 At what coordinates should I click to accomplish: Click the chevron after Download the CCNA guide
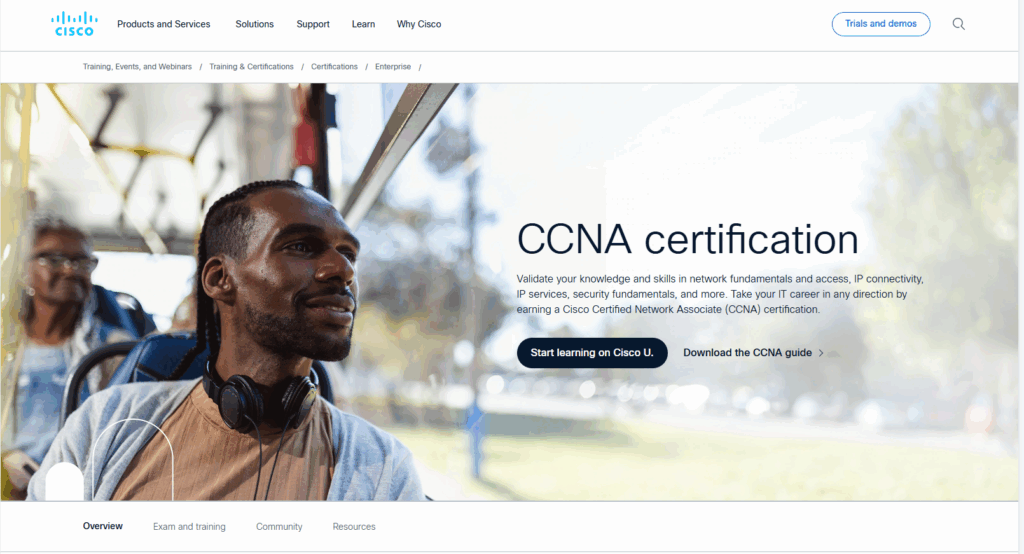coord(821,353)
